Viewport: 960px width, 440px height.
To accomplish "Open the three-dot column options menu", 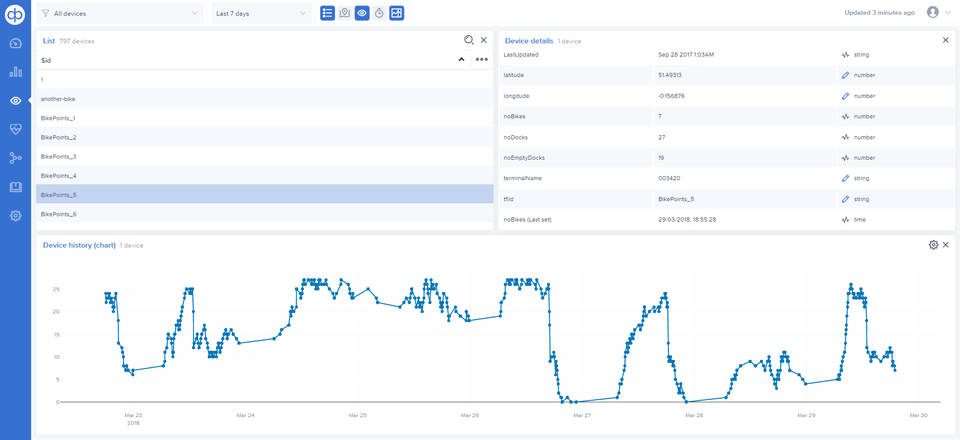I will (x=481, y=60).
